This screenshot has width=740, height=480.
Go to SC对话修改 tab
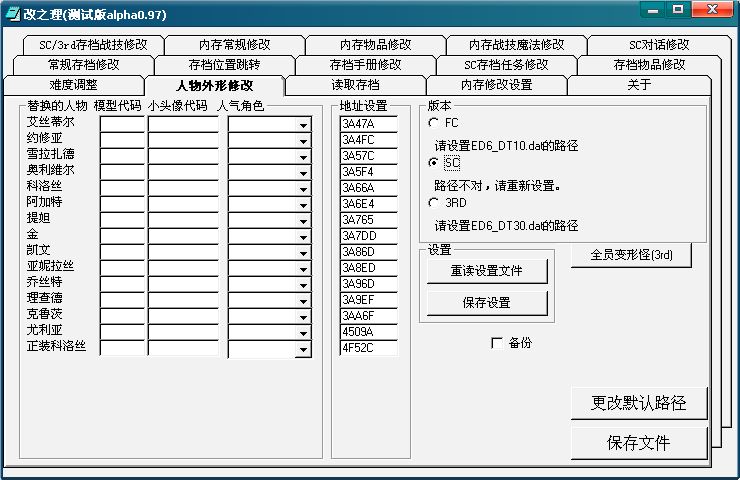(x=659, y=45)
